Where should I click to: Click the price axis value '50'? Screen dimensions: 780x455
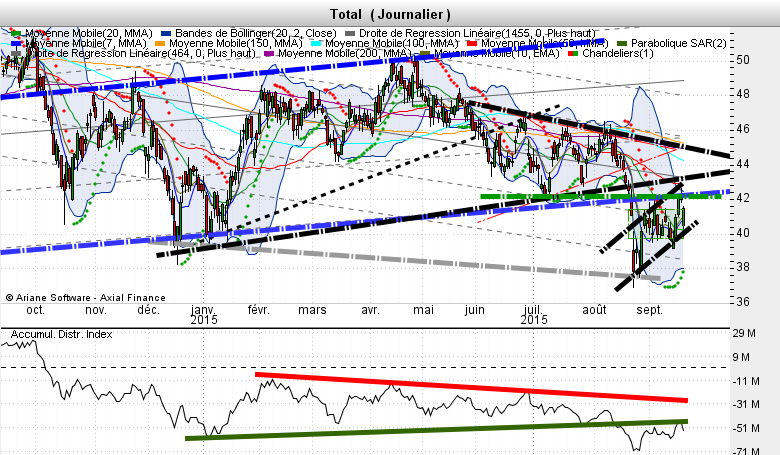click(743, 60)
